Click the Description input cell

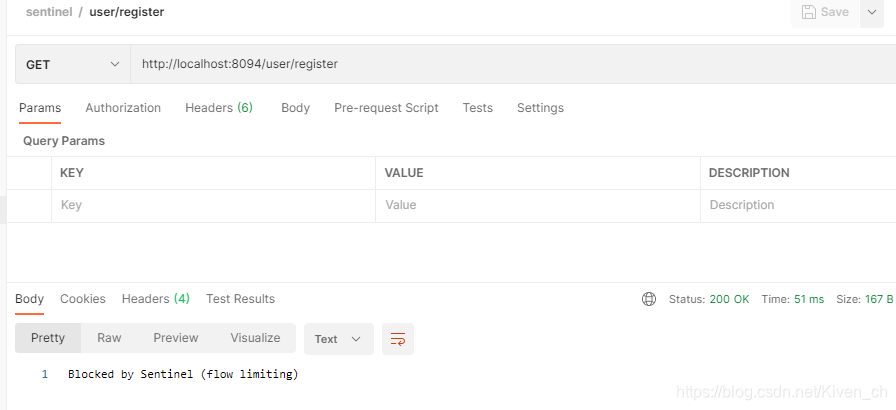tap(798, 205)
